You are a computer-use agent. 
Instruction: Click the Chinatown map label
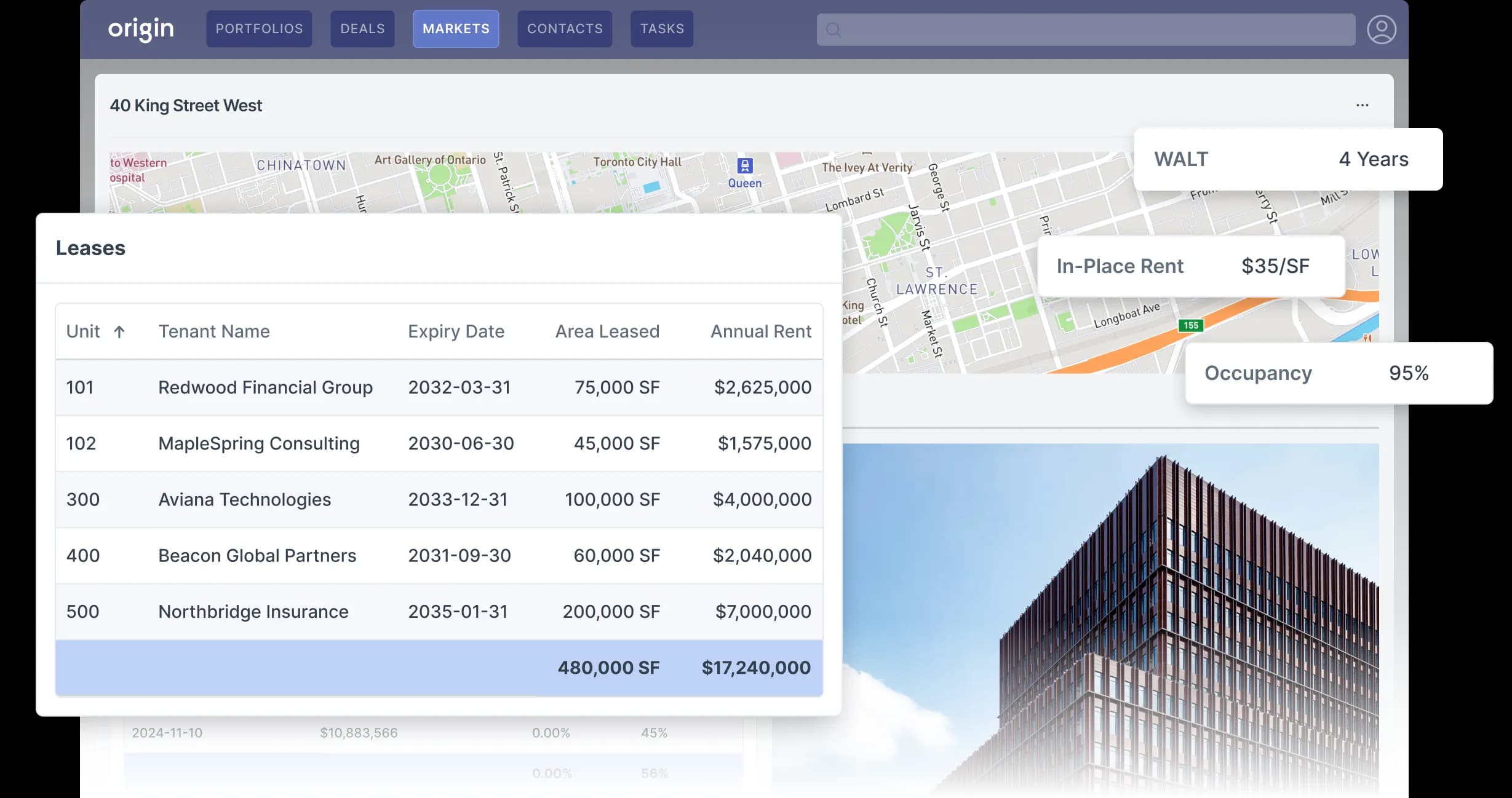point(301,165)
